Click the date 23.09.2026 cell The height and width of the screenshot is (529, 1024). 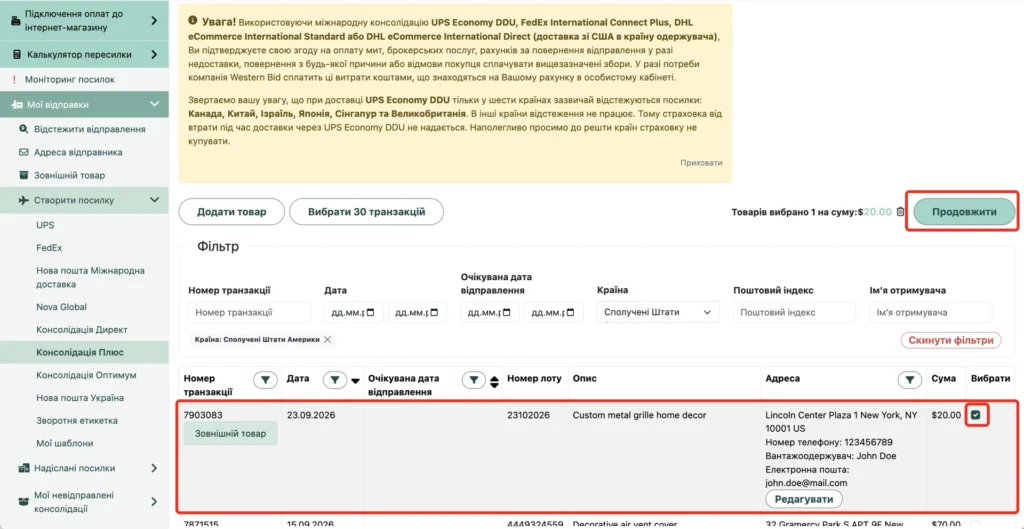[311, 415]
